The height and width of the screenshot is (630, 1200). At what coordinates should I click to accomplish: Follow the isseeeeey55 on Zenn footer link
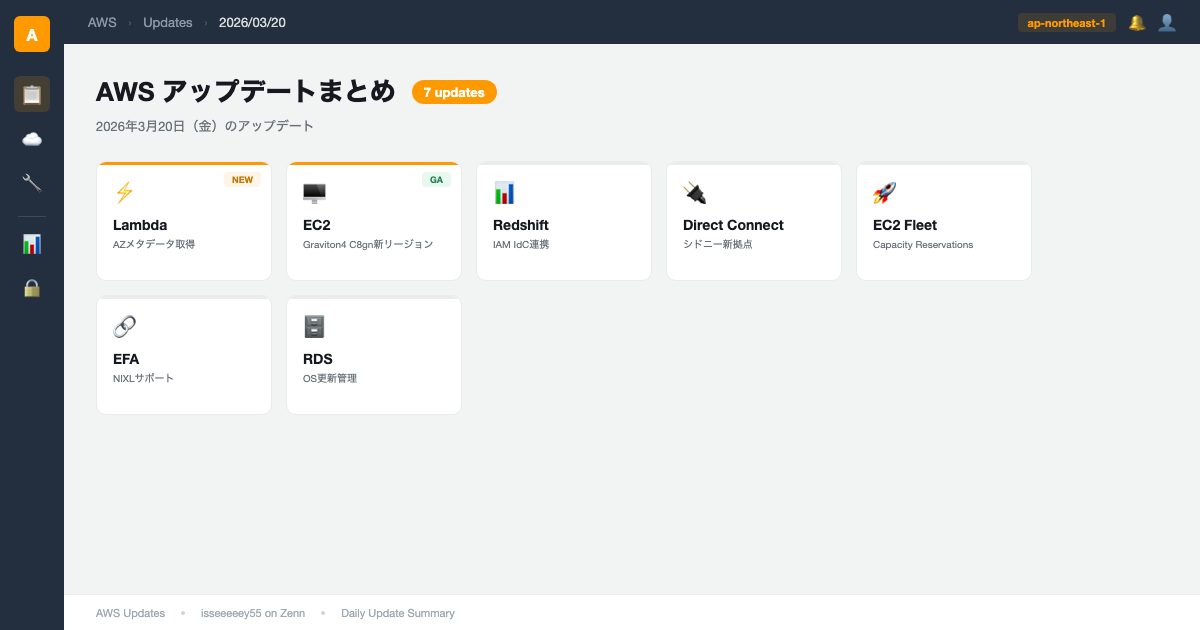coord(253,613)
